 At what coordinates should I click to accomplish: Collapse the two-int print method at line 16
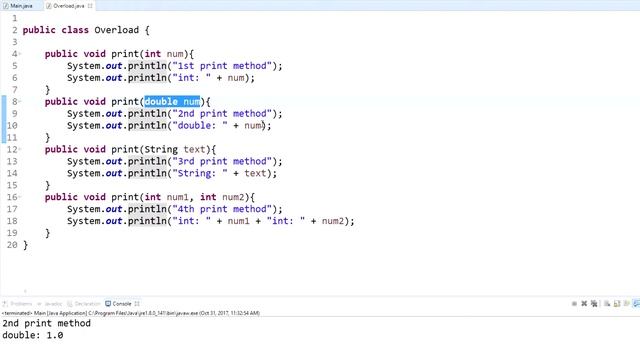tap(20, 197)
